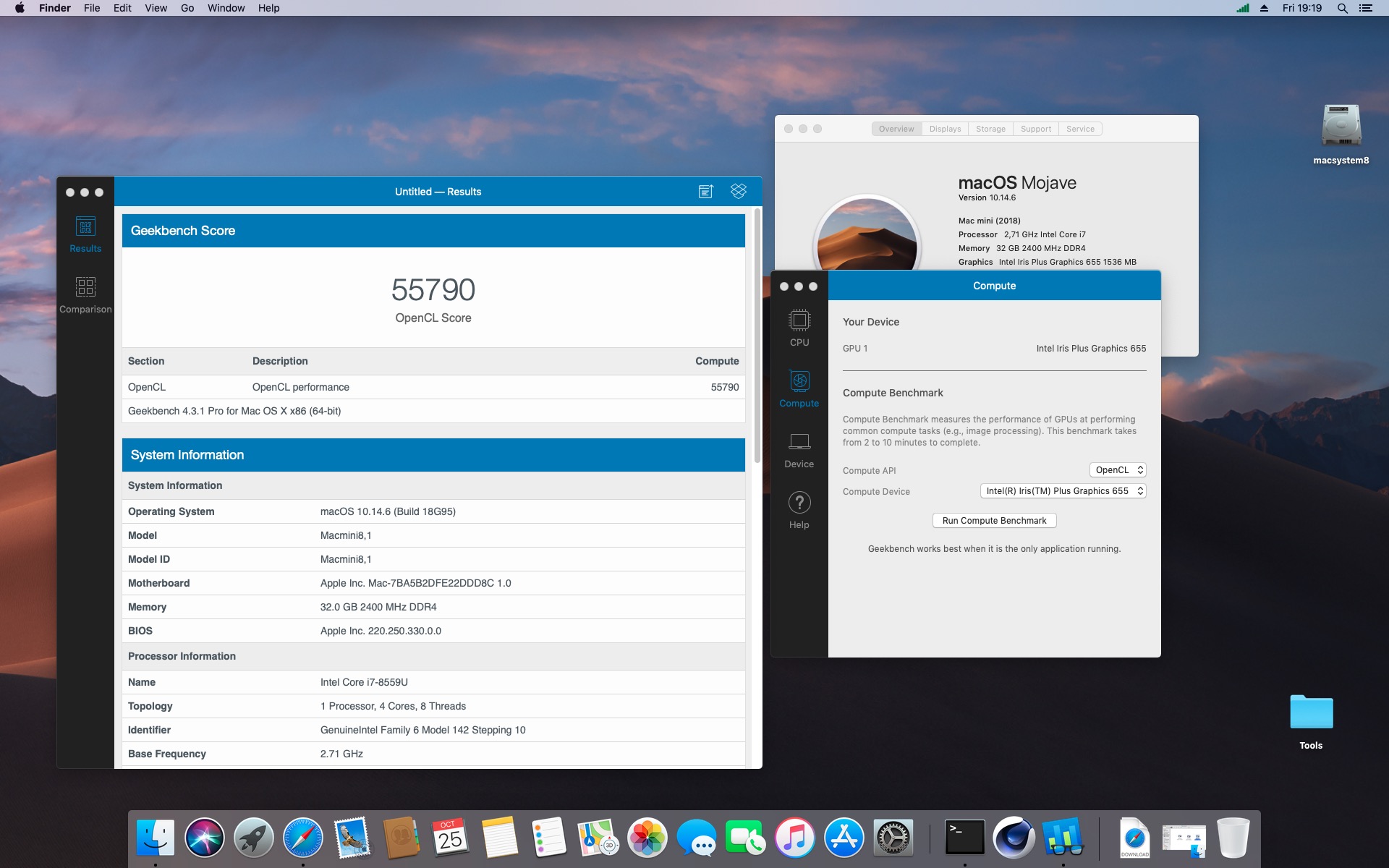
Task: Open the Results sidebar section
Action: tap(85, 234)
